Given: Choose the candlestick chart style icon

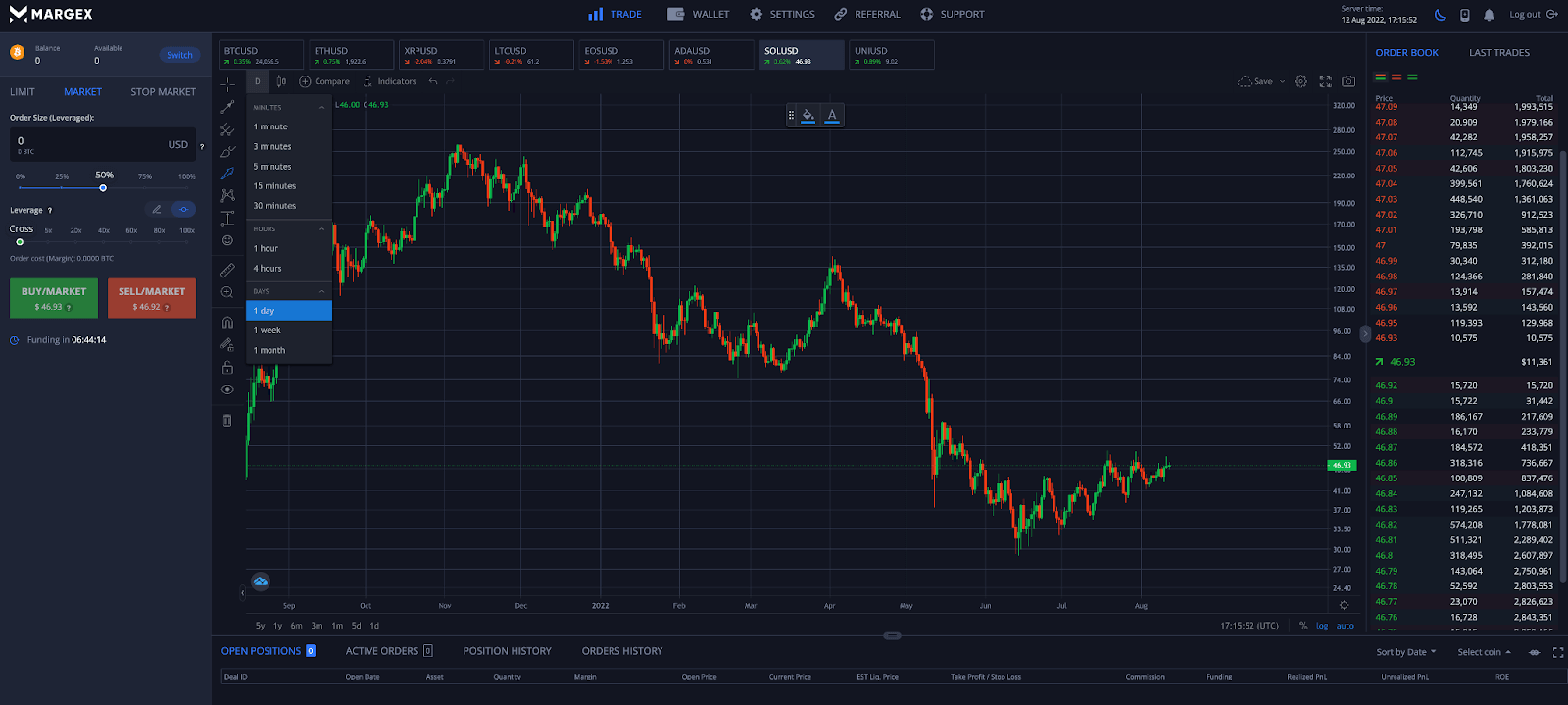Looking at the screenshot, I should (281, 81).
